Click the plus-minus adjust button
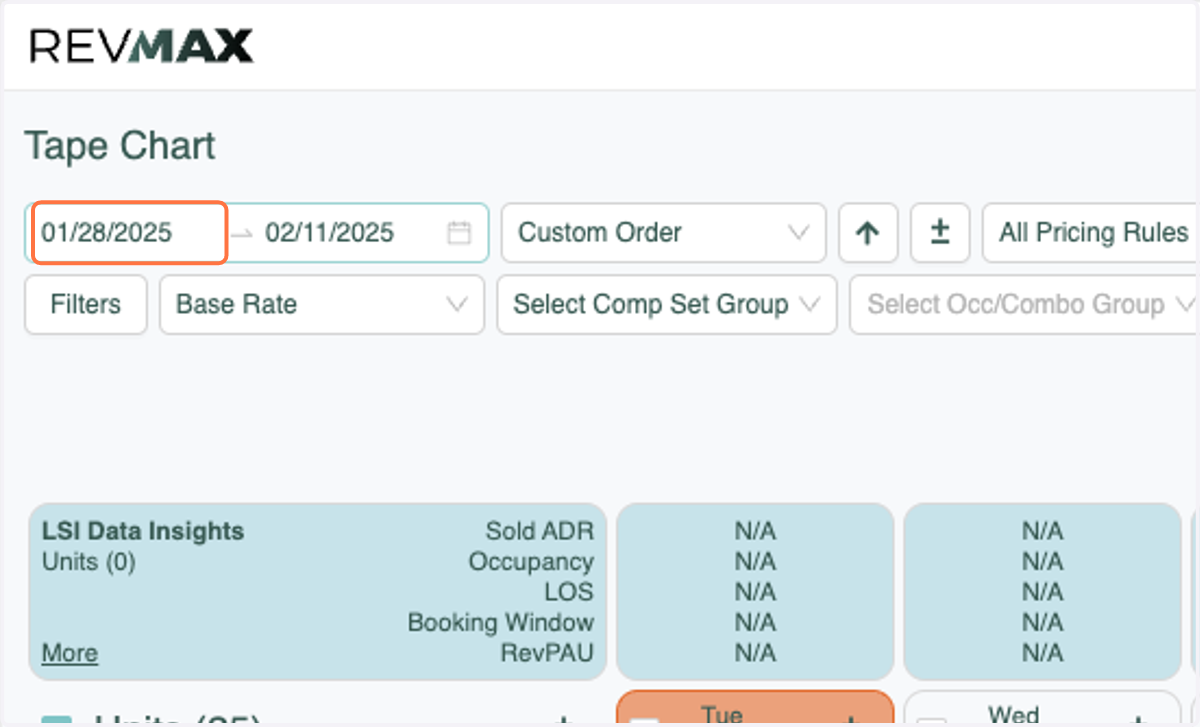The height and width of the screenshot is (727, 1200). 940,233
